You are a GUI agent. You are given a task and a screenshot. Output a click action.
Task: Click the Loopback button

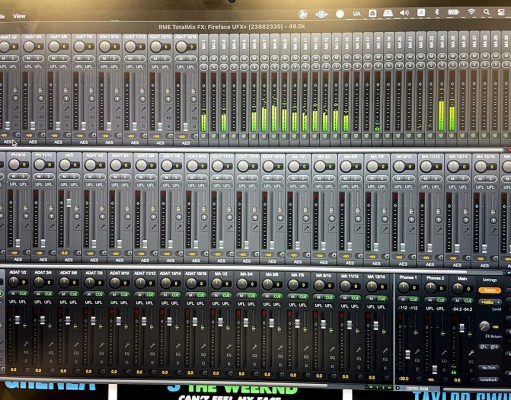tap(489, 379)
